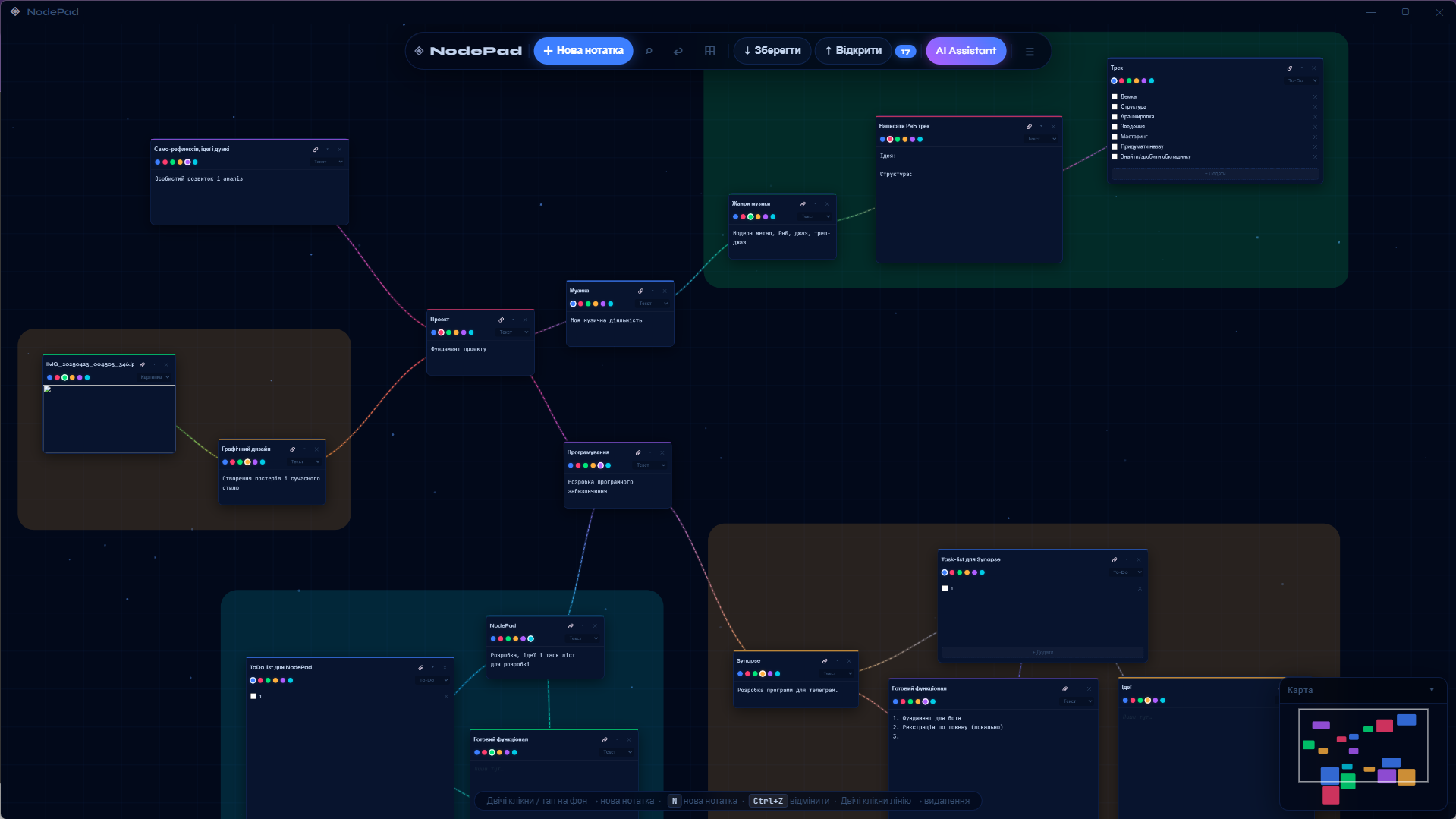The image size is (1456, 819).
Task: Delete the Мастеринг item in Трек list
Action: pos(1315,137)
